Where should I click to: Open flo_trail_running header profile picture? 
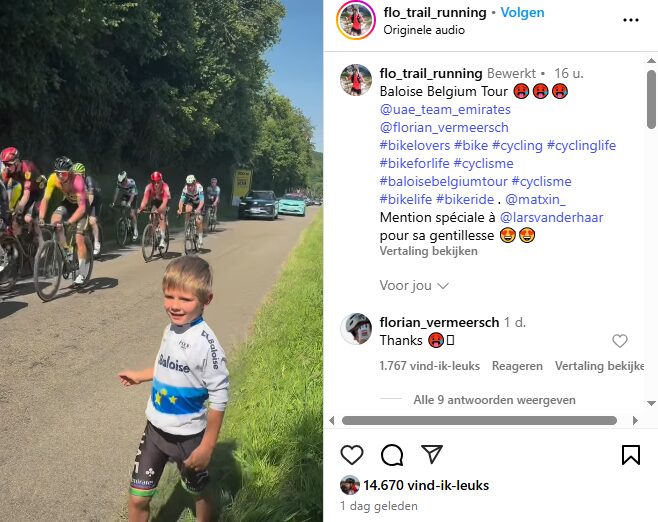click(356, 20)
